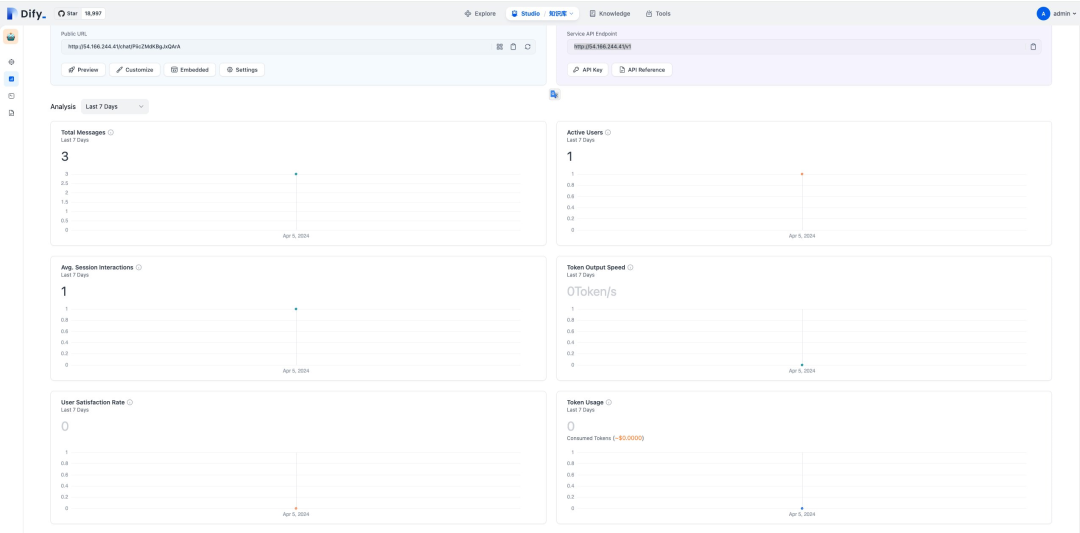1080x533 pixels.
Task: Click the Dify logo
Action: pyautogui.click(x=26, y=13)
